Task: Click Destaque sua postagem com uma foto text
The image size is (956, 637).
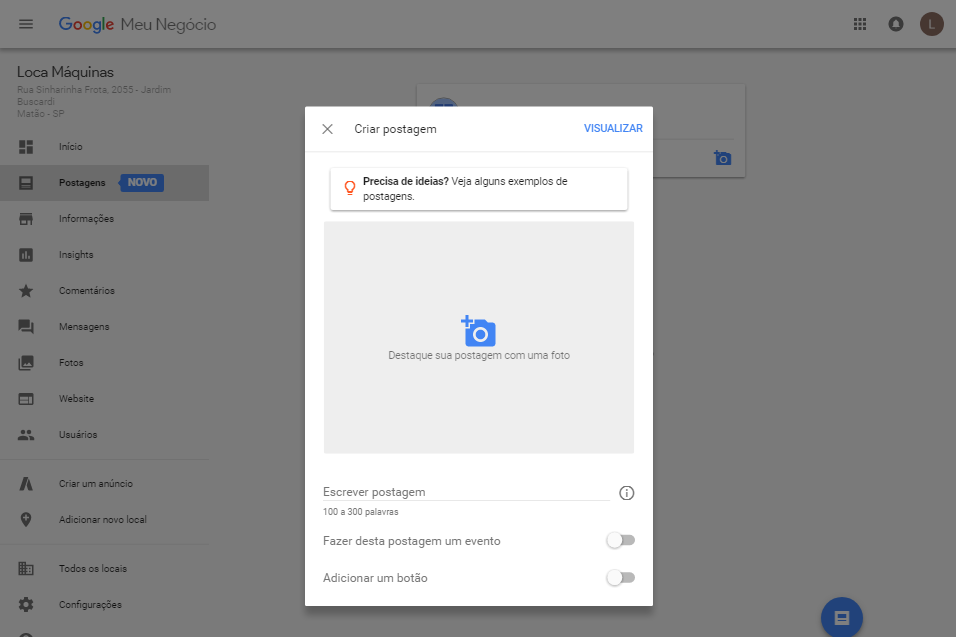Action: (x=479, y=355)
